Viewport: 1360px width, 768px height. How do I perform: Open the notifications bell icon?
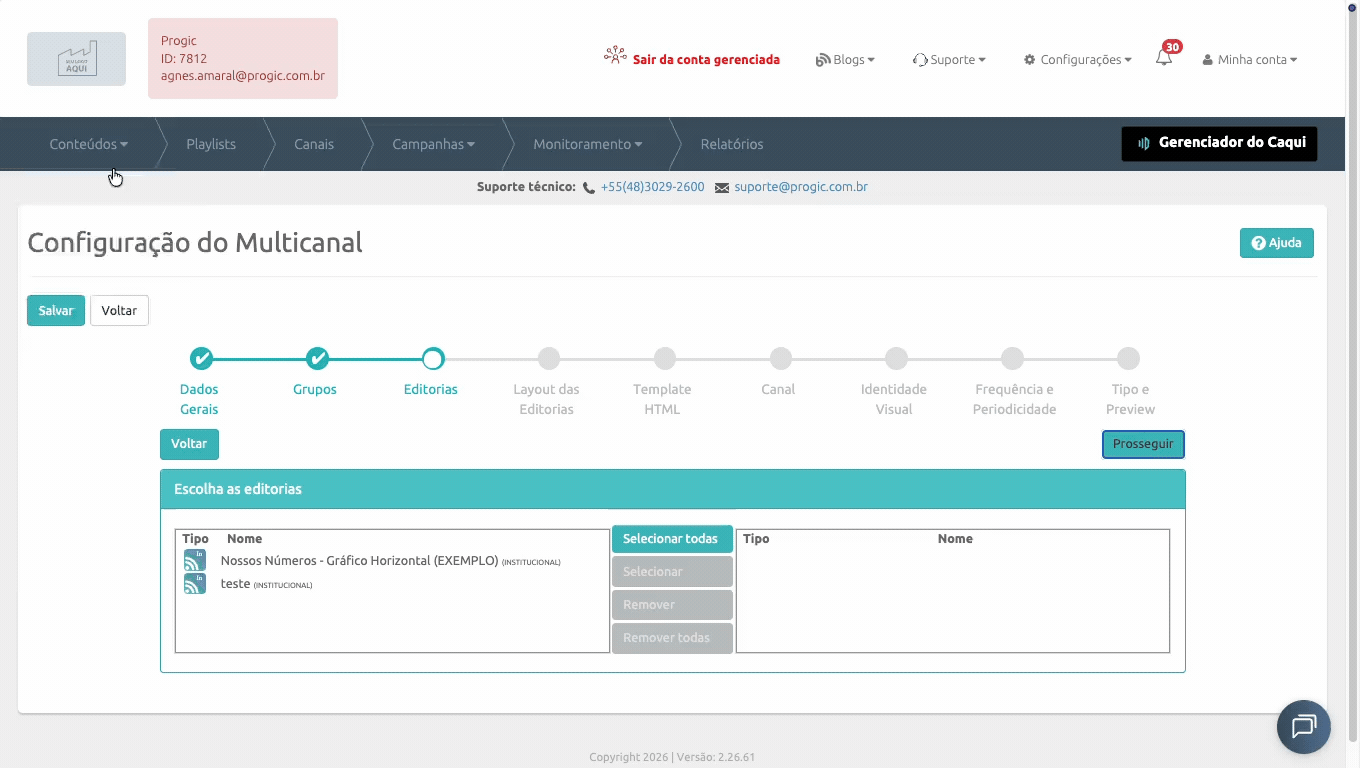pyautogui.click(x=1164, y=58)
